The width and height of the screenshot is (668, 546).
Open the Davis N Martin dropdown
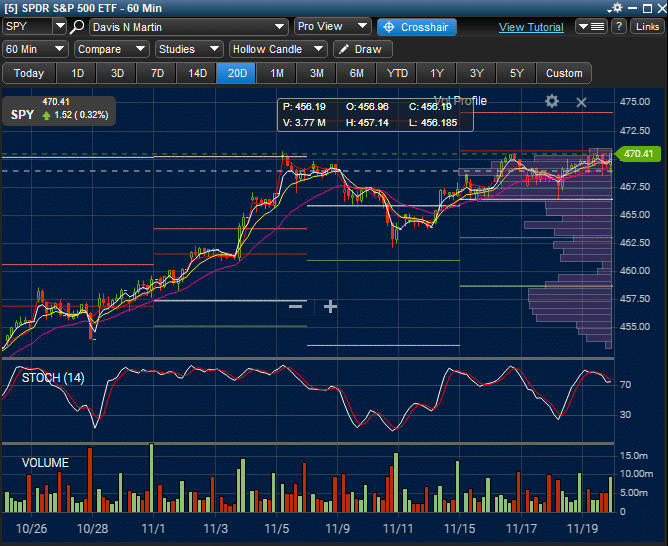tap(189, 27)
